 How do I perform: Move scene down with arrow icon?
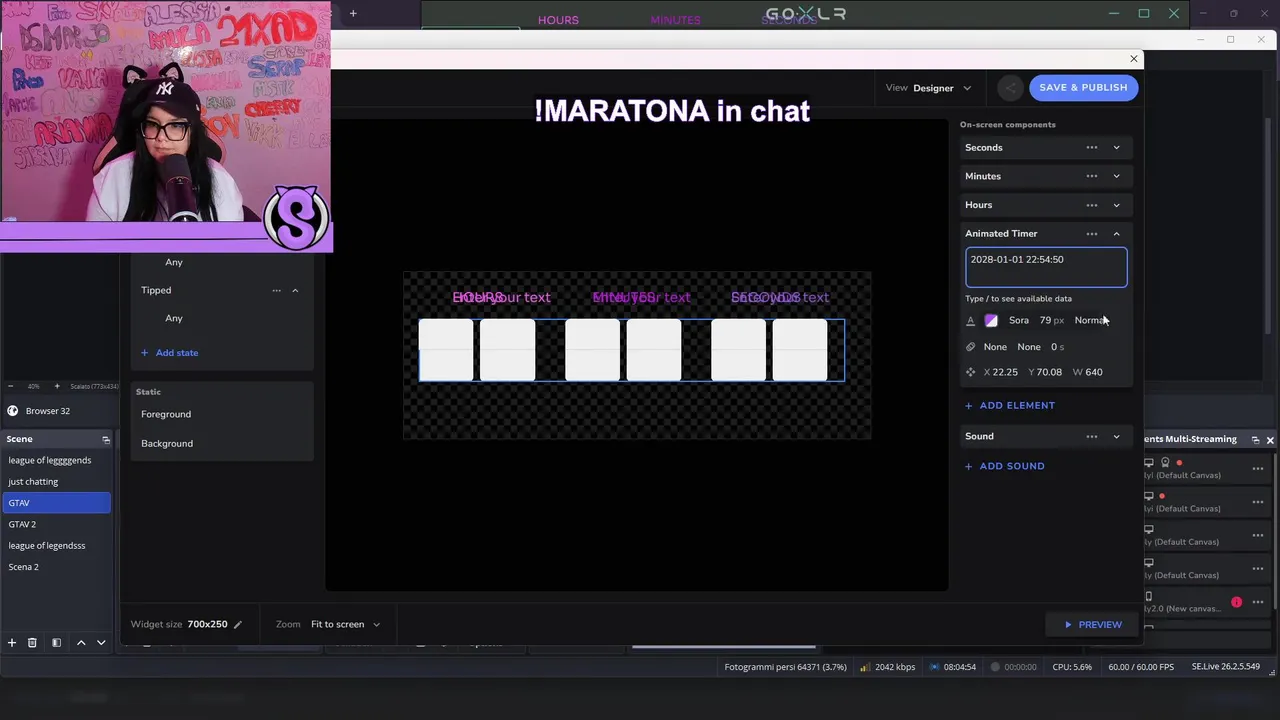101,643
